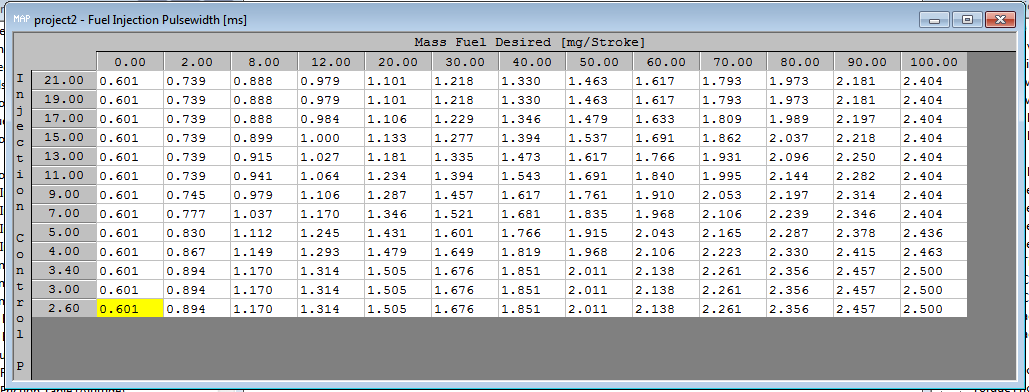Screen dimensions: 1029x392
Task: Click the cell with value 1.112
Action: (x=264, y=233)
